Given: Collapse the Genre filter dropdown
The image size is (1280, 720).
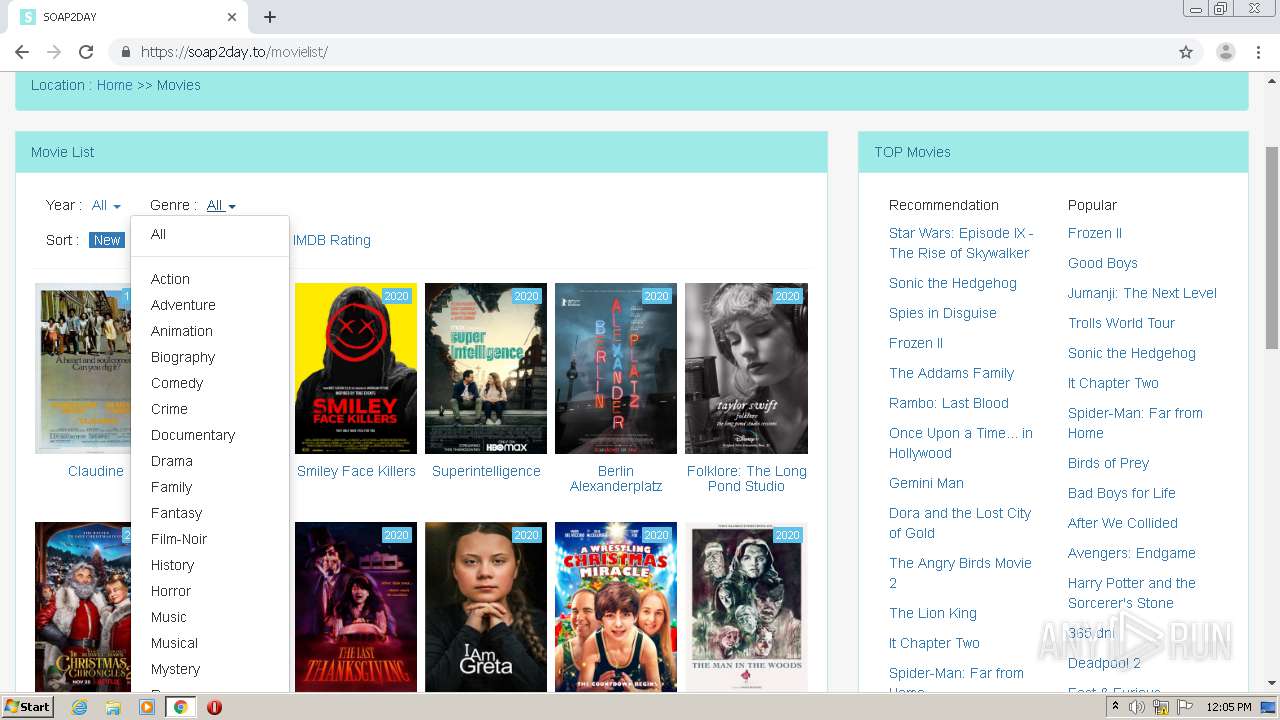Looking at the screenshot, I should click(x=221, y=205).
